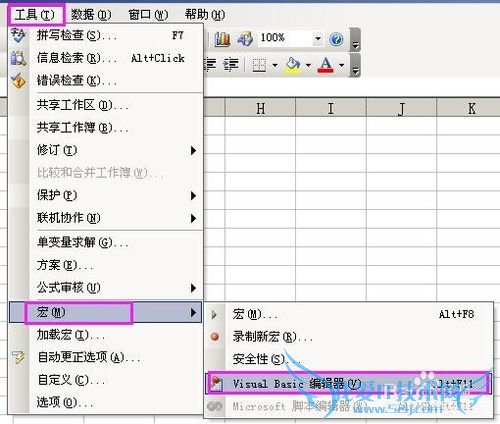The height and width of the screenshot is (424, 500).
Task: Click the AutoCorrect options lightning icon
Action: (x=18, y=357)
